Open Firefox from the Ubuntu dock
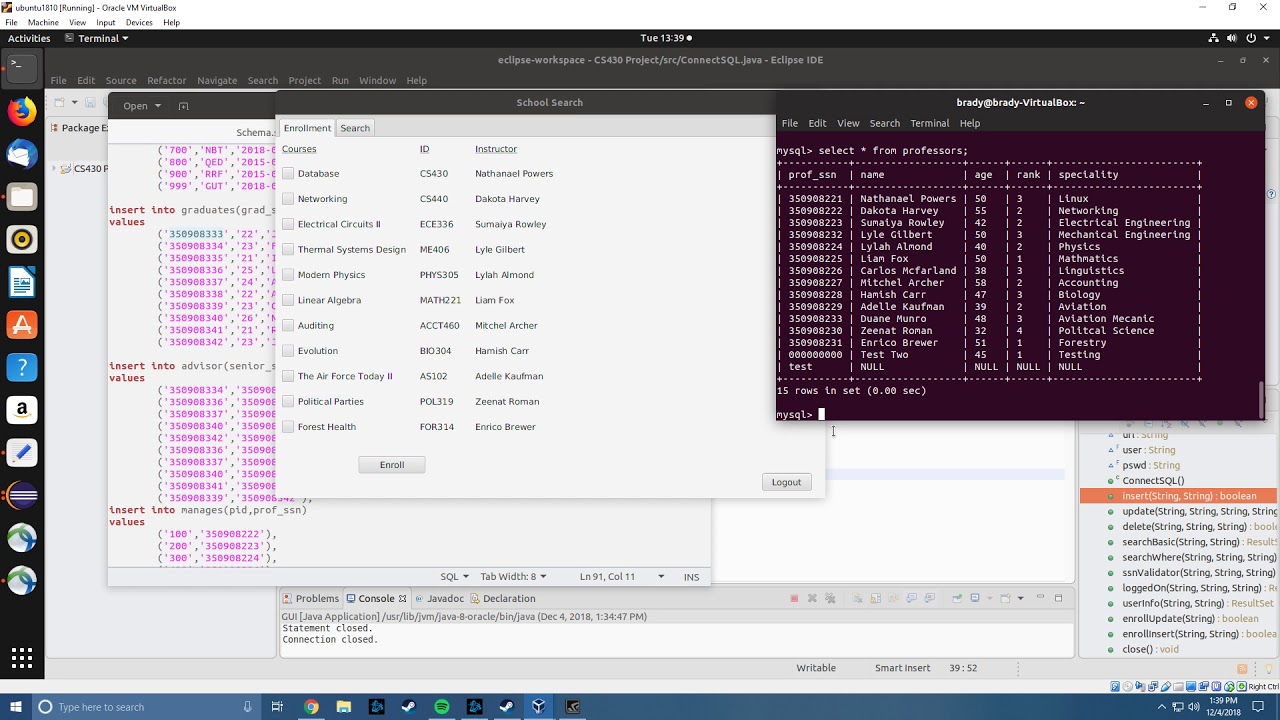The width and height of the screenshot is (1280, 720). (22, 110)
